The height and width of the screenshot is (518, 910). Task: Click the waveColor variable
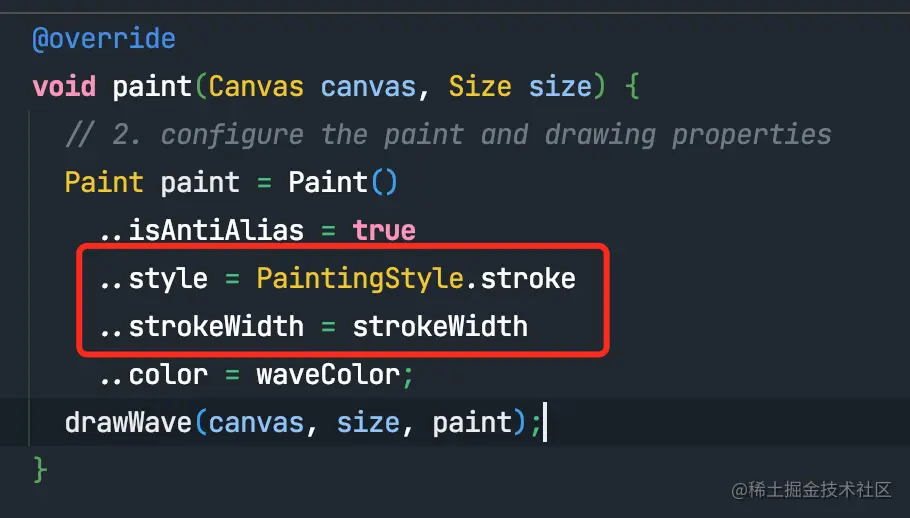(x=328, y=375)
